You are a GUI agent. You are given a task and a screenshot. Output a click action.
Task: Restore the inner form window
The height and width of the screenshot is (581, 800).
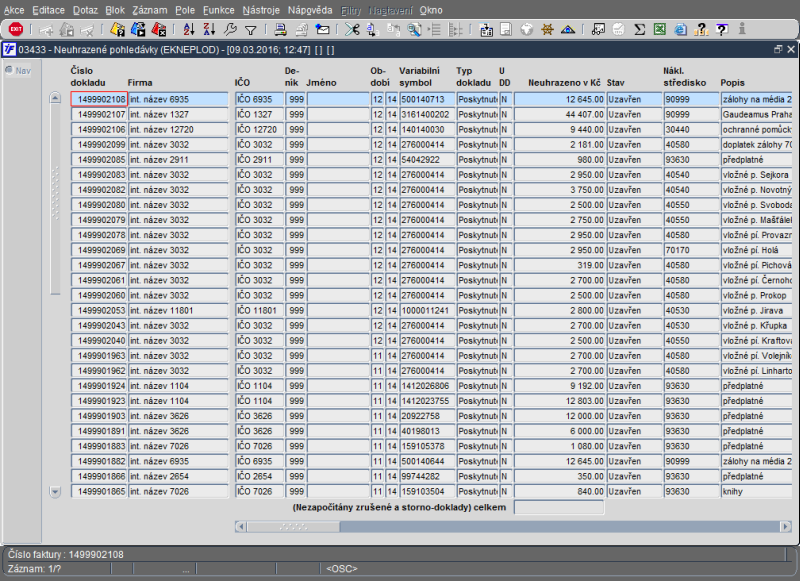point(778,49)
